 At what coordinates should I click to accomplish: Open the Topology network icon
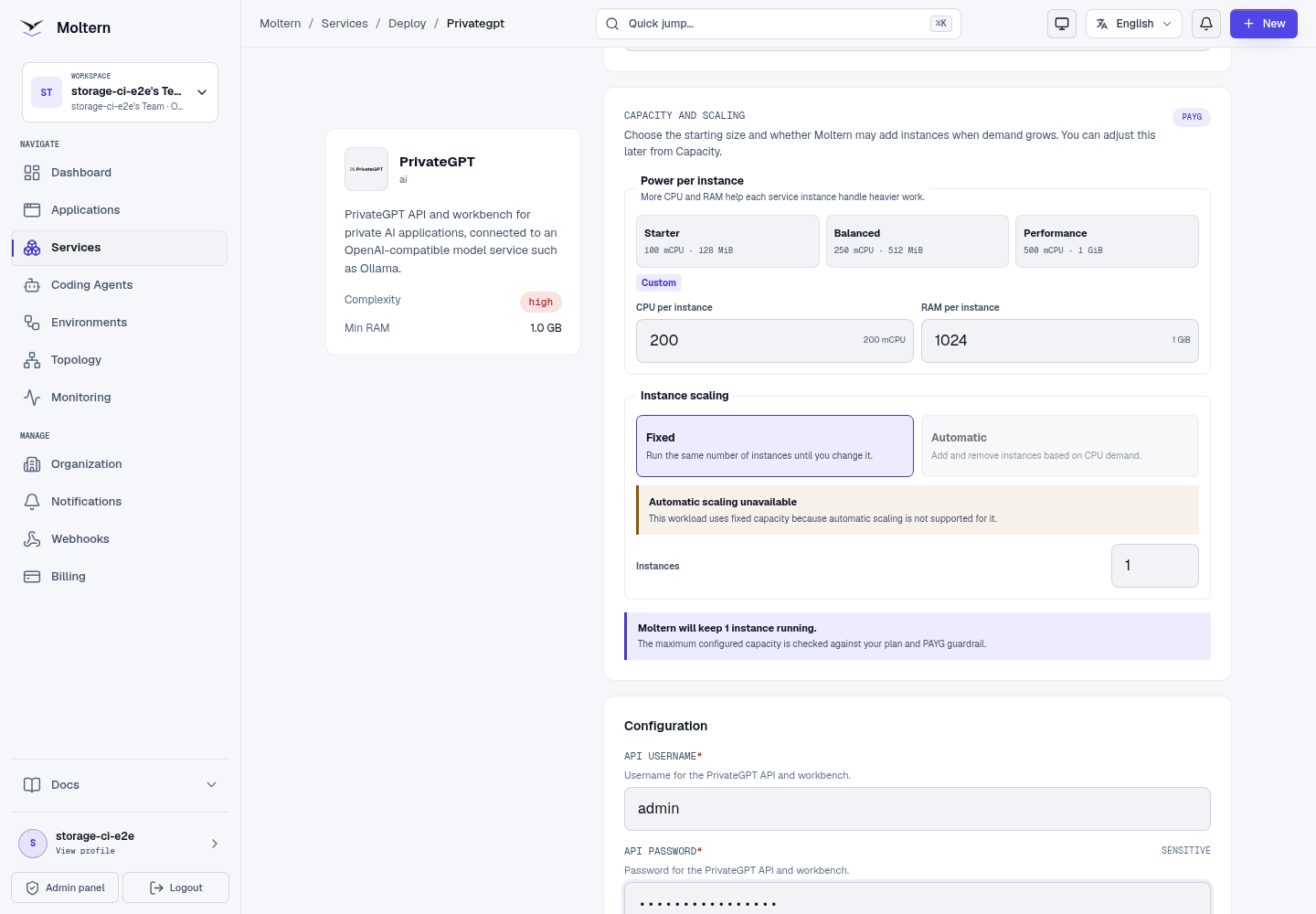pos(32,360)
